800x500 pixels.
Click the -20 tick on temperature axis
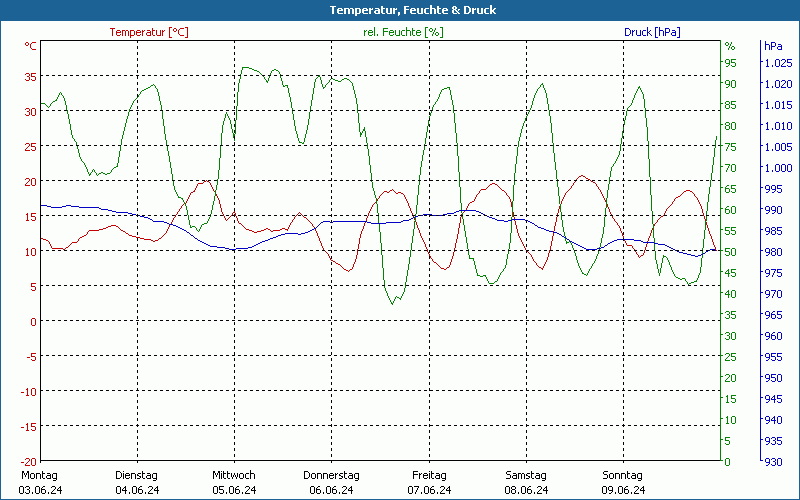29,462
